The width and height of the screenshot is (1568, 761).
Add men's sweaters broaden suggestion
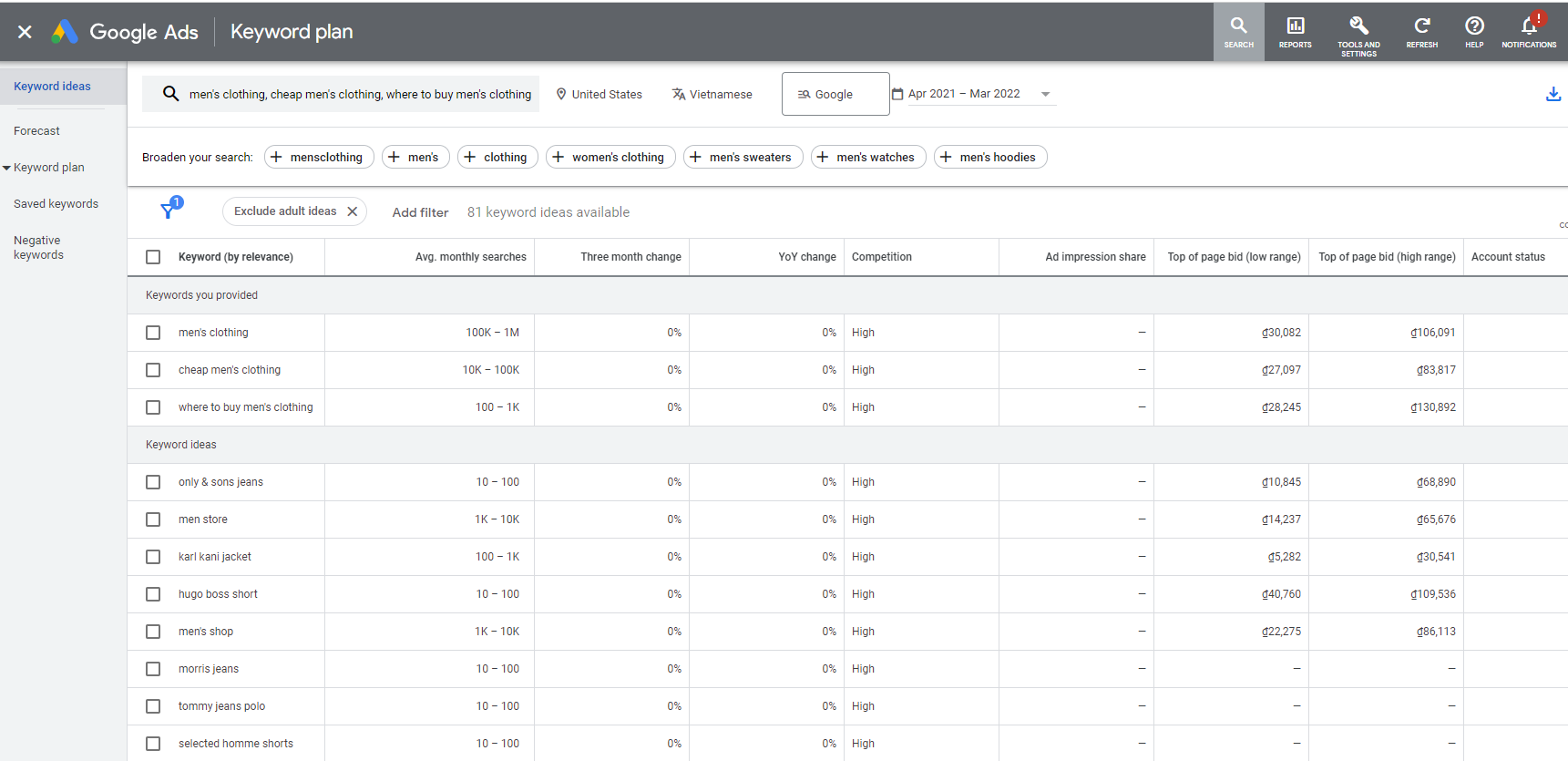(743, 157)
